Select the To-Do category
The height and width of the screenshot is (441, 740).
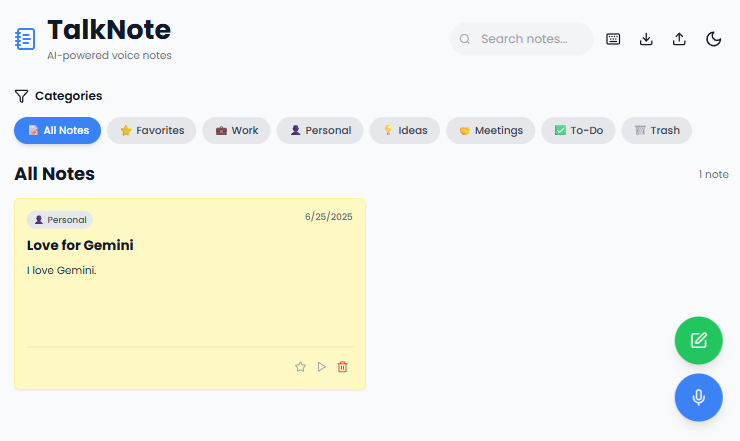pyautogui.click(x=578, y=130)
